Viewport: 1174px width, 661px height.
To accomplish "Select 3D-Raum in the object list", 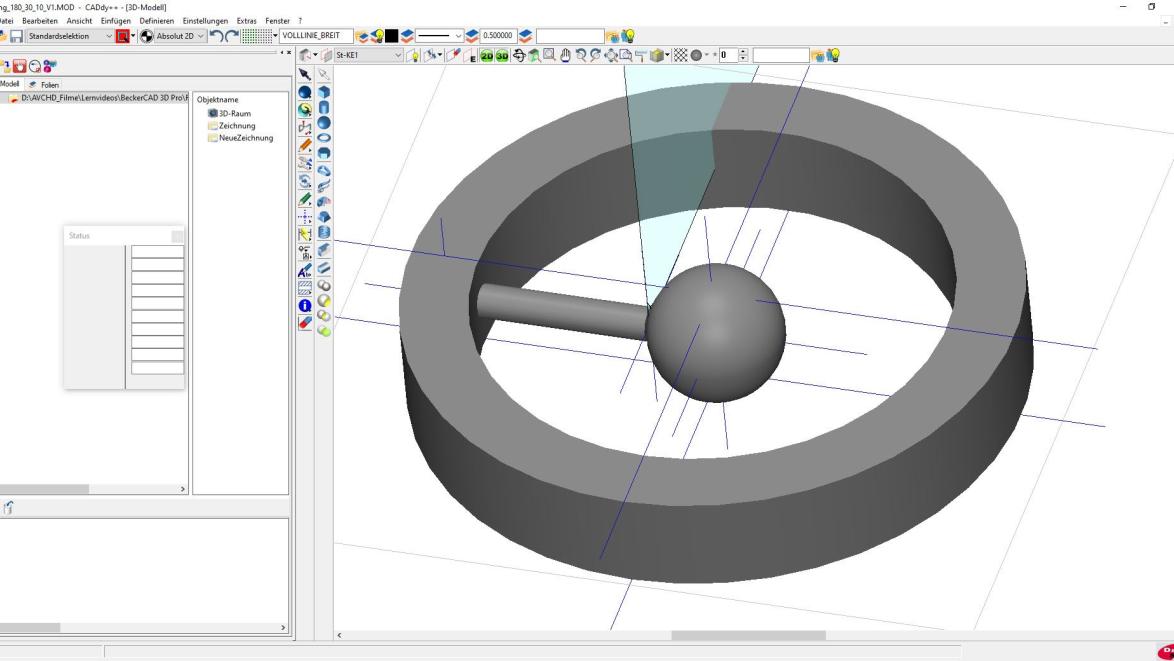I will (235, 113).
